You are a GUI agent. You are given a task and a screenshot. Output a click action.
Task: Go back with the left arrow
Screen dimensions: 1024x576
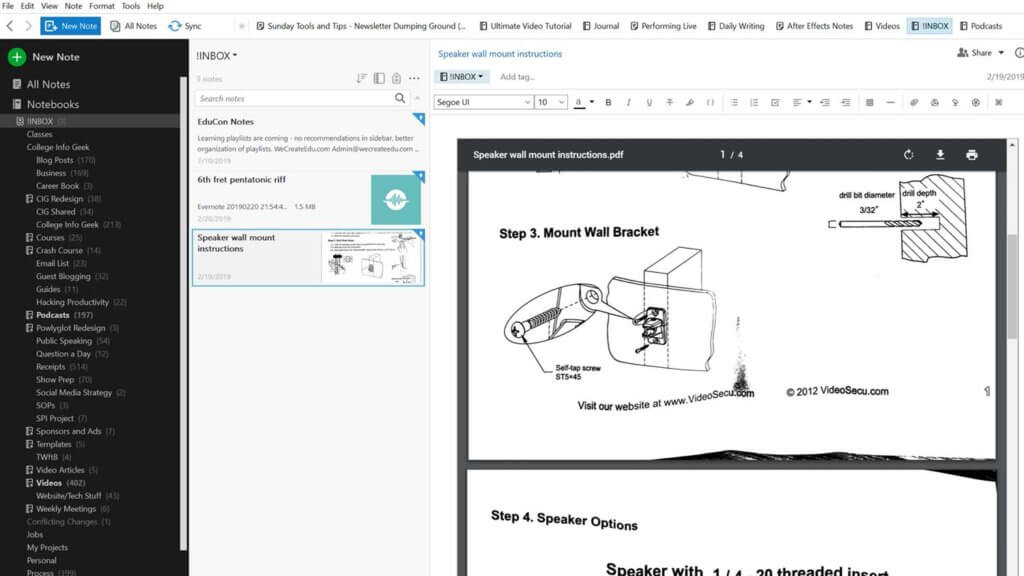coord(10,26)
